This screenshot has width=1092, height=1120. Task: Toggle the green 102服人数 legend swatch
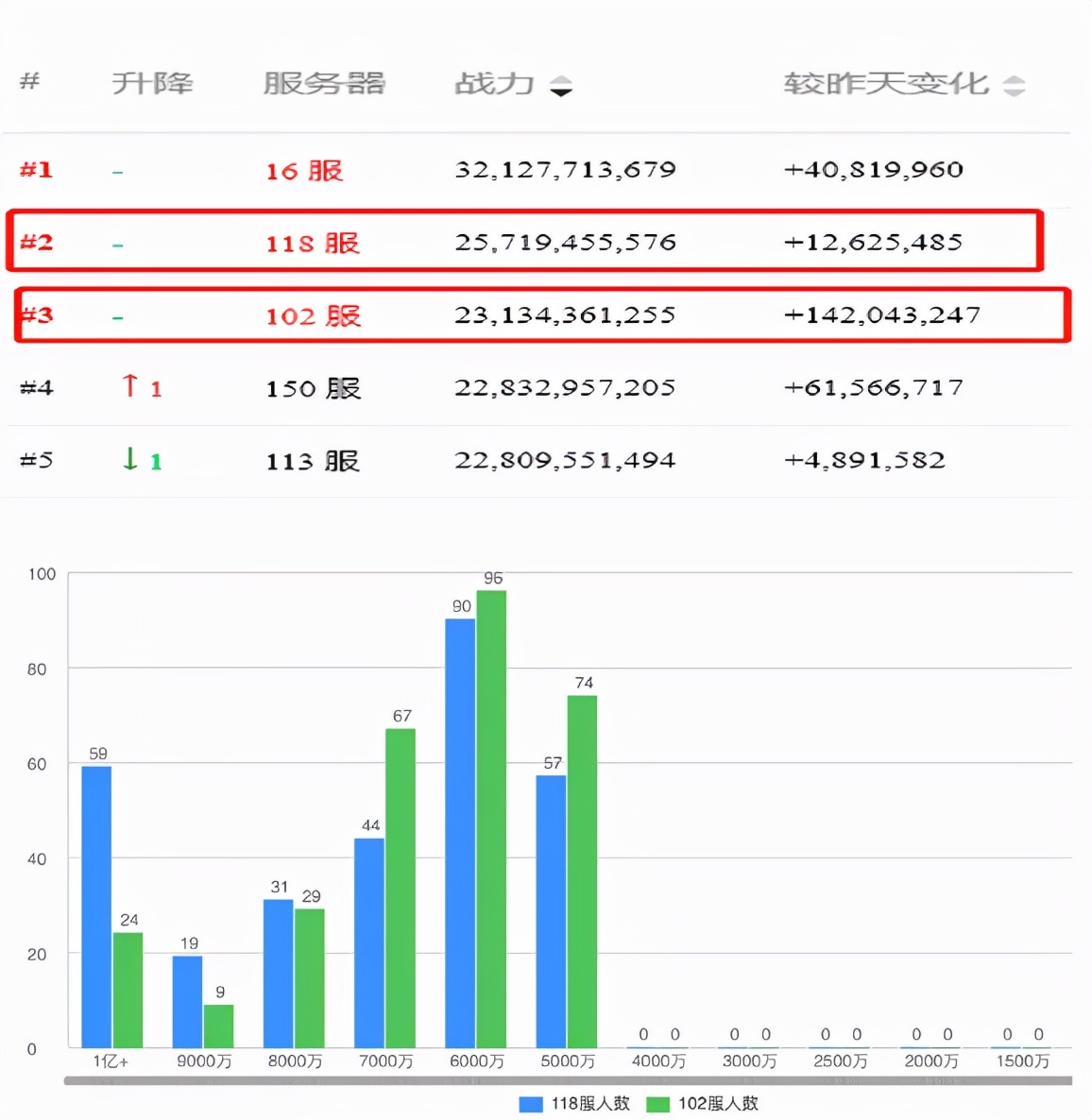[x=657, y=1104]
